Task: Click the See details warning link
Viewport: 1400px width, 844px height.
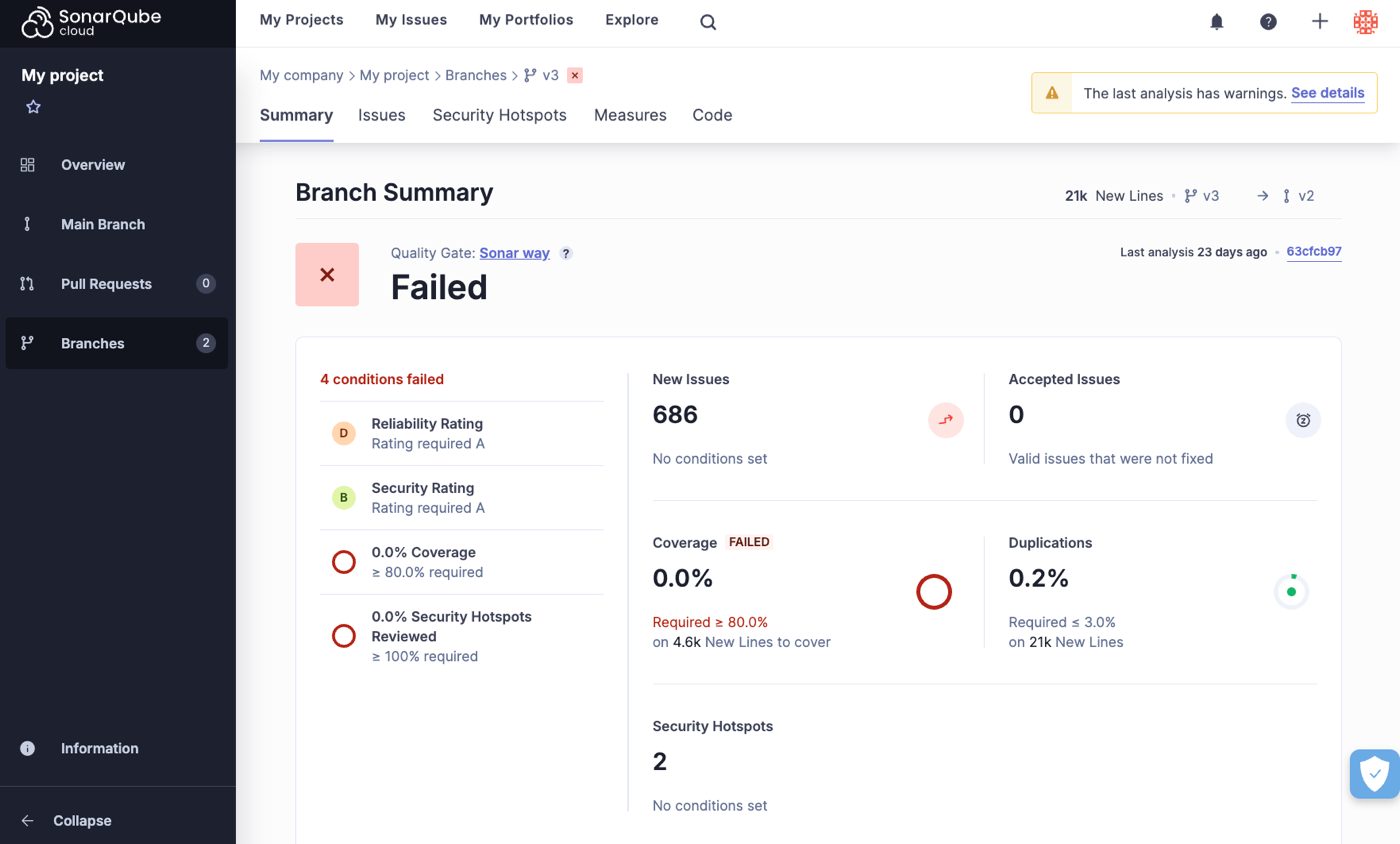Action: pos(1327,93)
